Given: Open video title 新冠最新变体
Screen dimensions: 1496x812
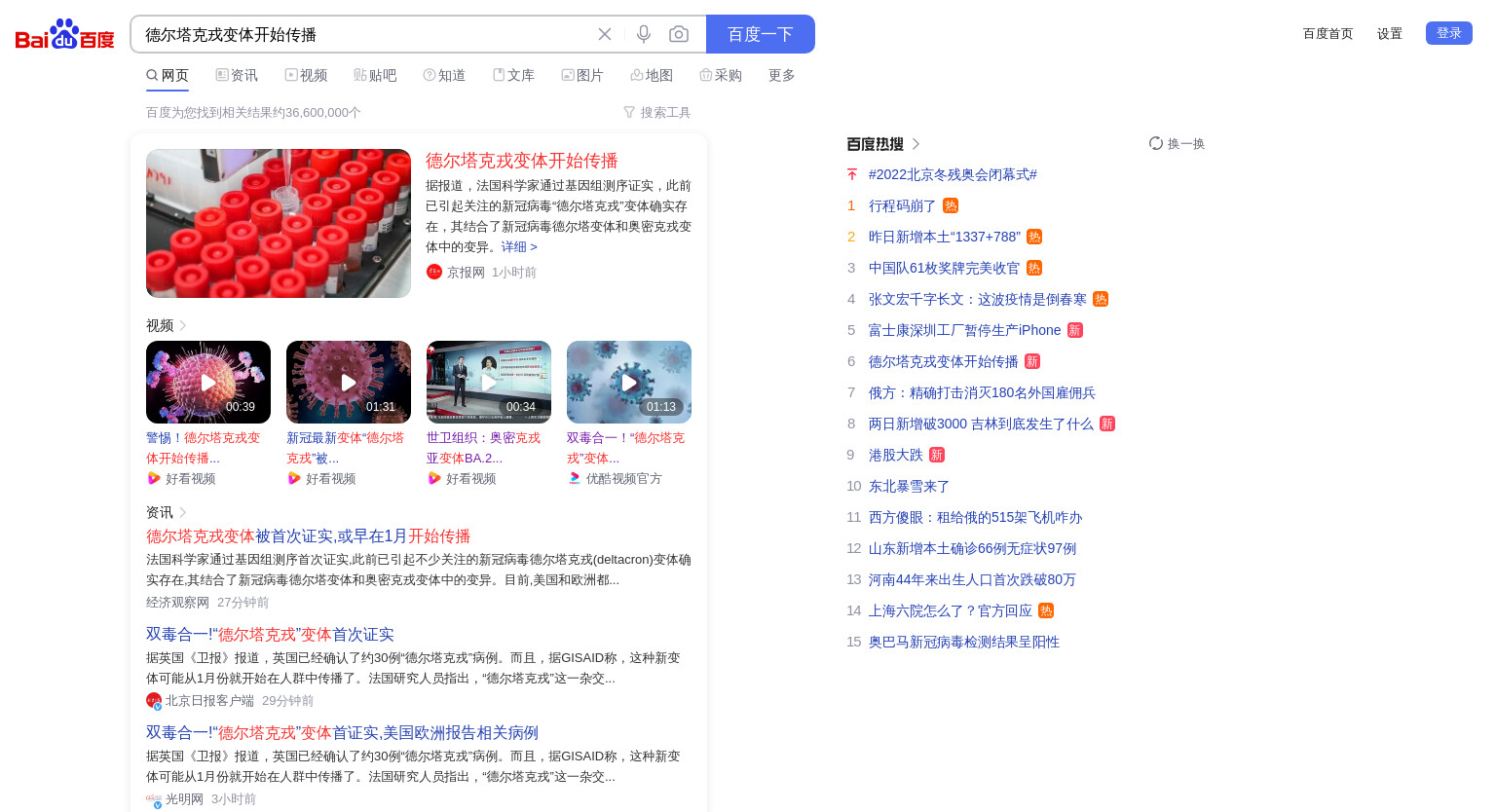Looking at the screenshot, I should [345, 448].
